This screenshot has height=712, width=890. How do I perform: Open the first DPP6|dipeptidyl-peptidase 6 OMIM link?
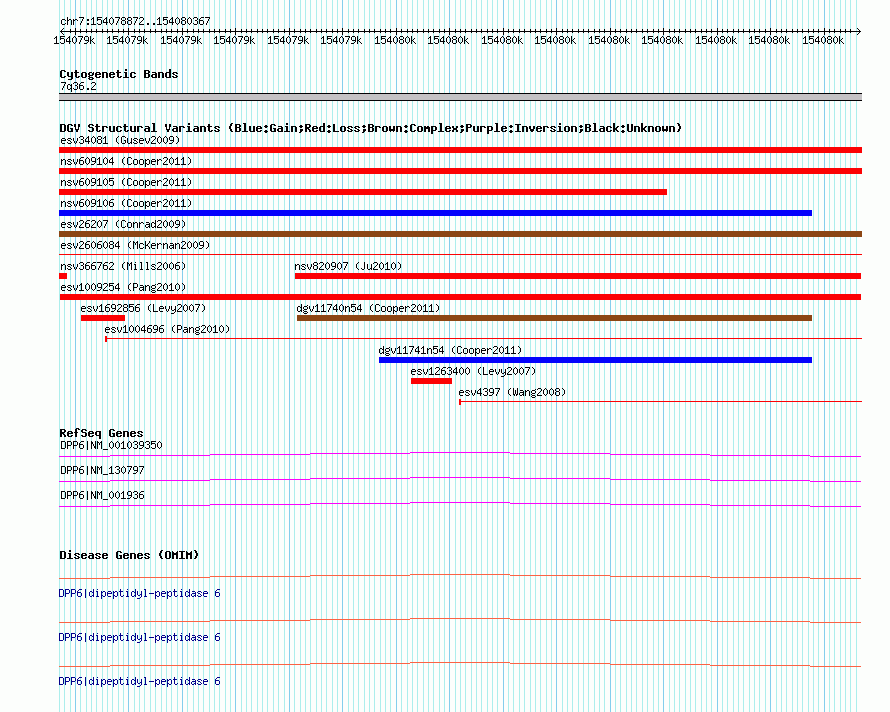tap(140, 593)
